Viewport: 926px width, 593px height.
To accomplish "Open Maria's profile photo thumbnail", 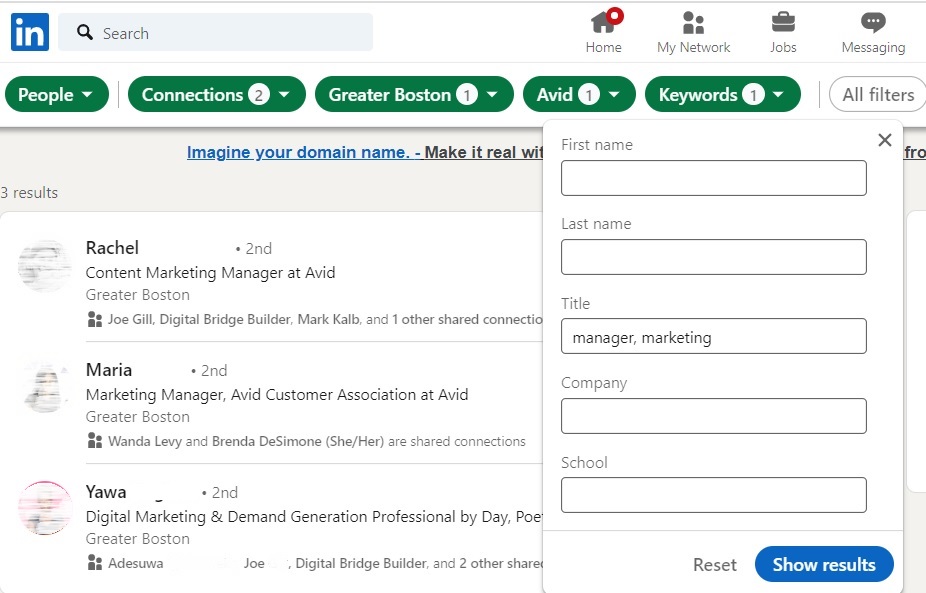I will click(46, 388).
